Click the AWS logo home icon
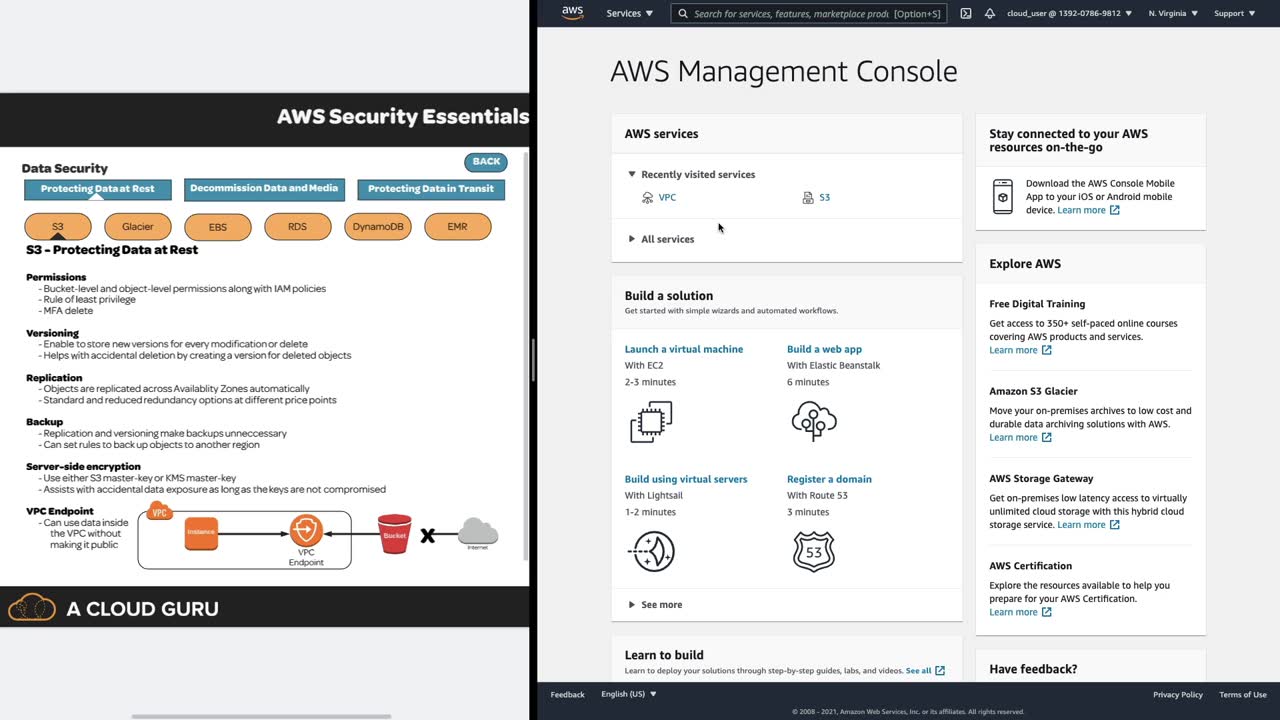The width and height of the screenshot is (1280, 720). (572, 13)
